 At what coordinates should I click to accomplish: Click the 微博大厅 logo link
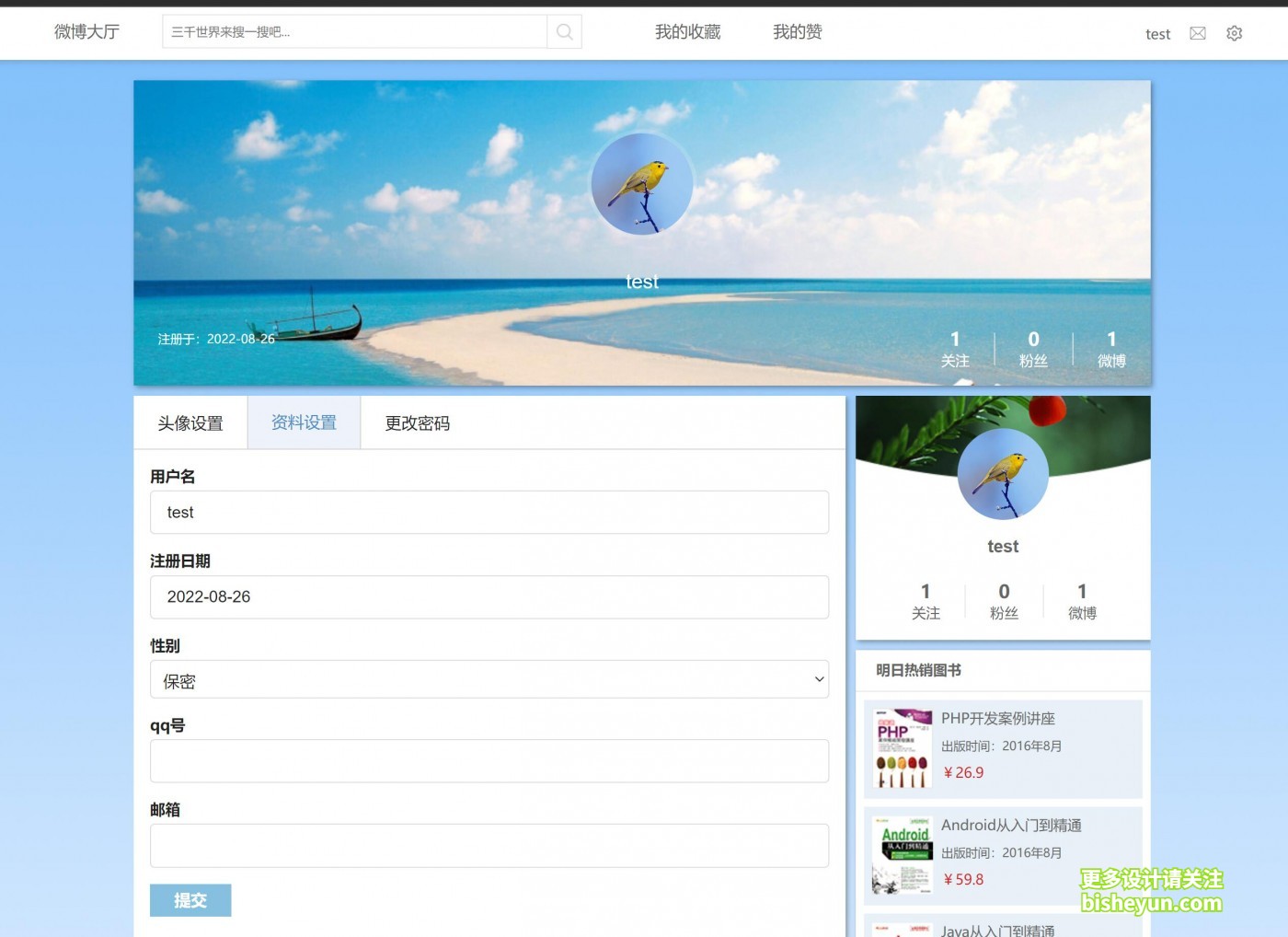click(x=86, y=32)
